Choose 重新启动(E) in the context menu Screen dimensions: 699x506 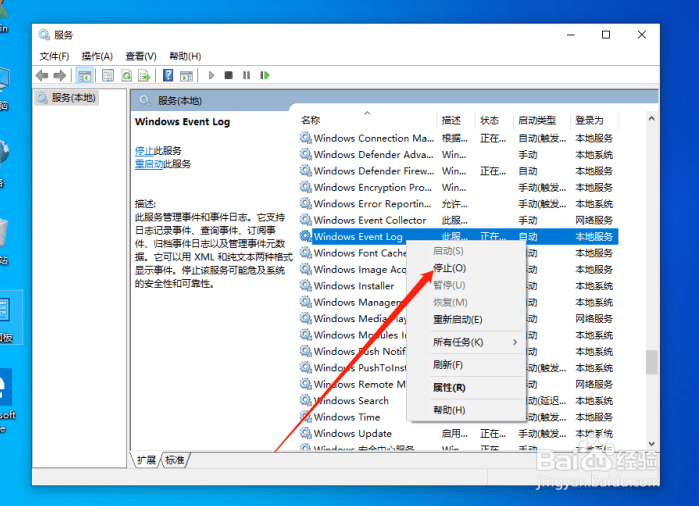pyautogui.click(x=457, y=320)
